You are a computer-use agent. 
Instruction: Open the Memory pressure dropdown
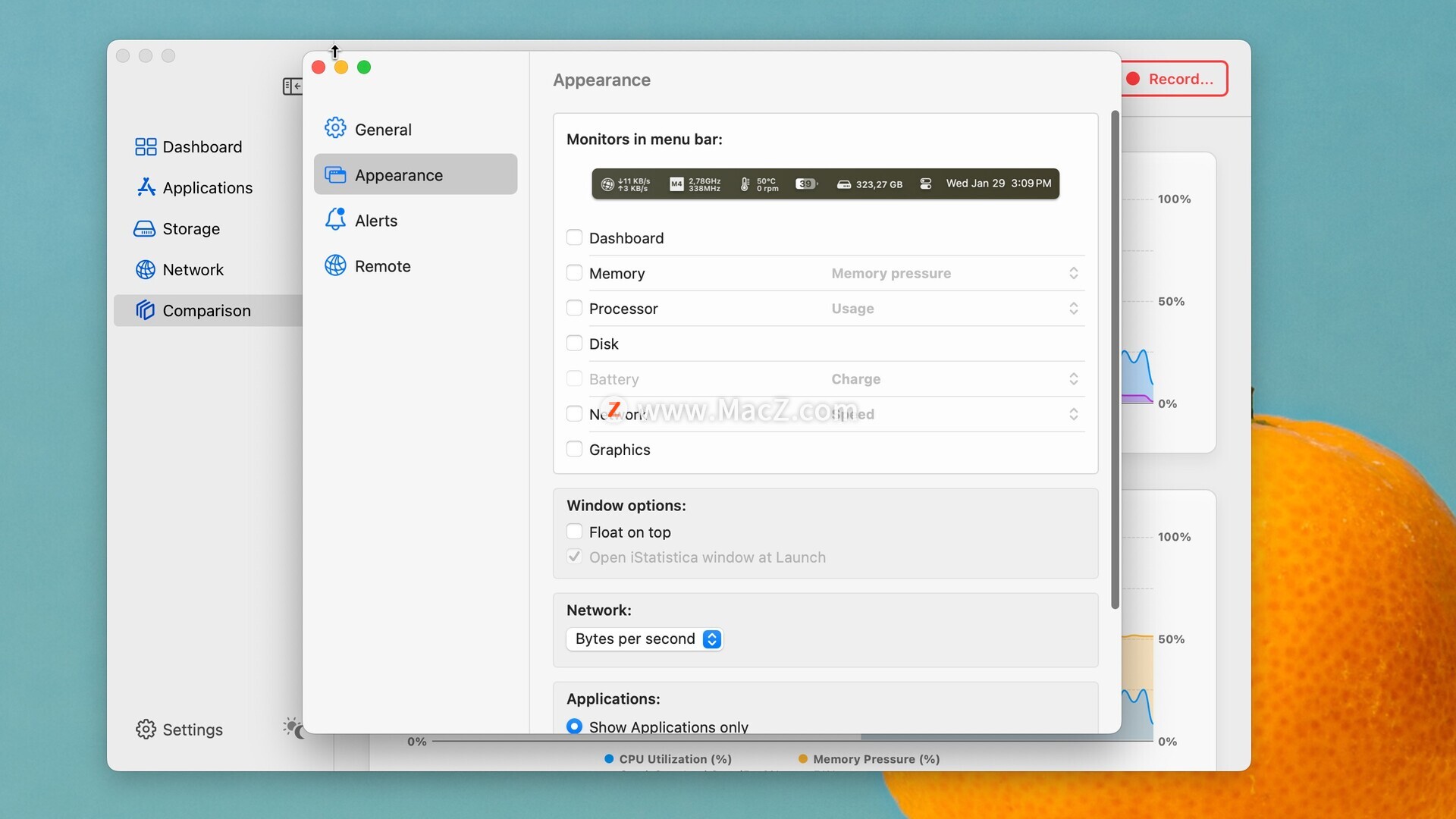pos(955,273)
